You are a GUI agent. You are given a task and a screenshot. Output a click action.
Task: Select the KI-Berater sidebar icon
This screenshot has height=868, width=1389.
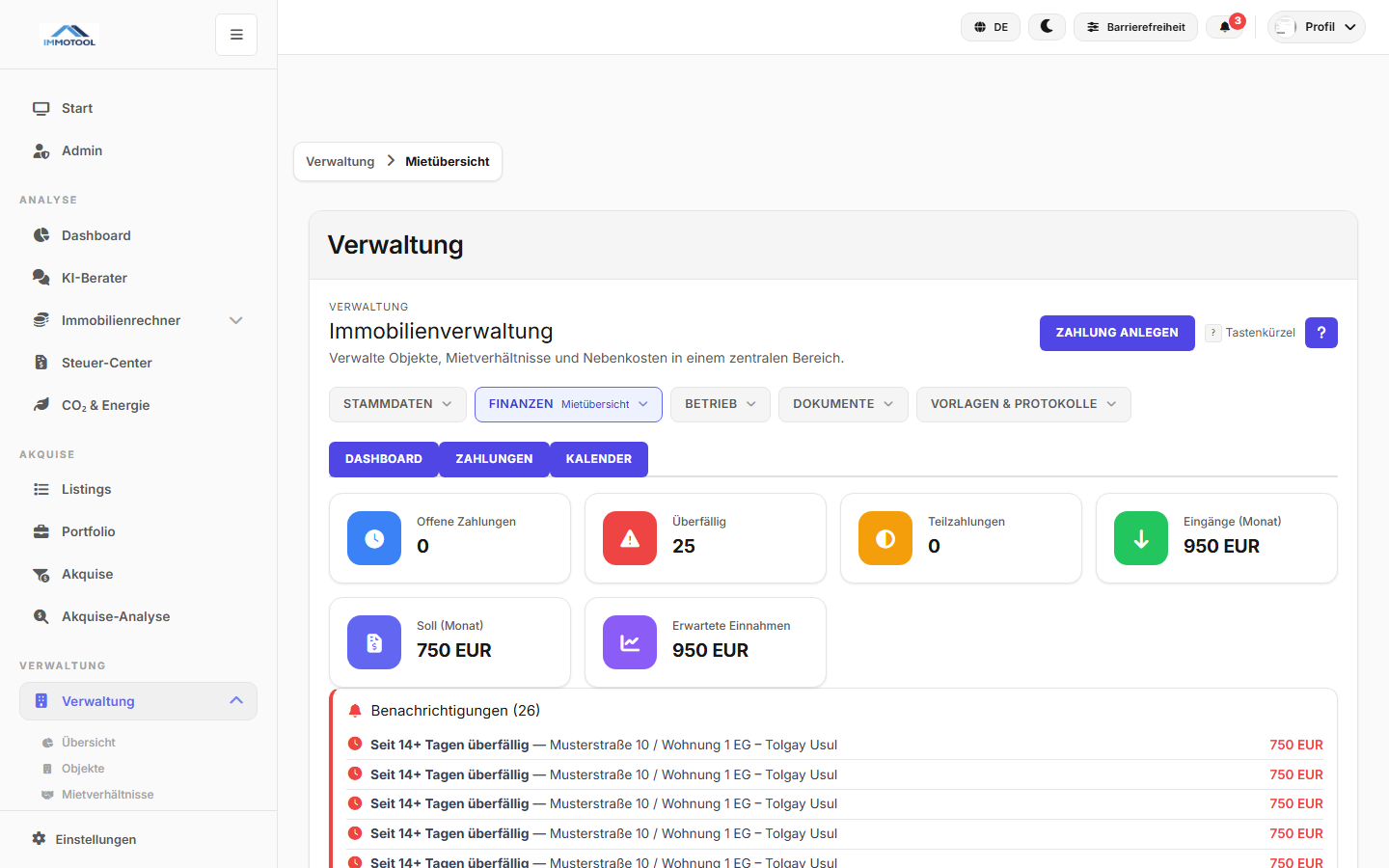[x=42, y=277]
